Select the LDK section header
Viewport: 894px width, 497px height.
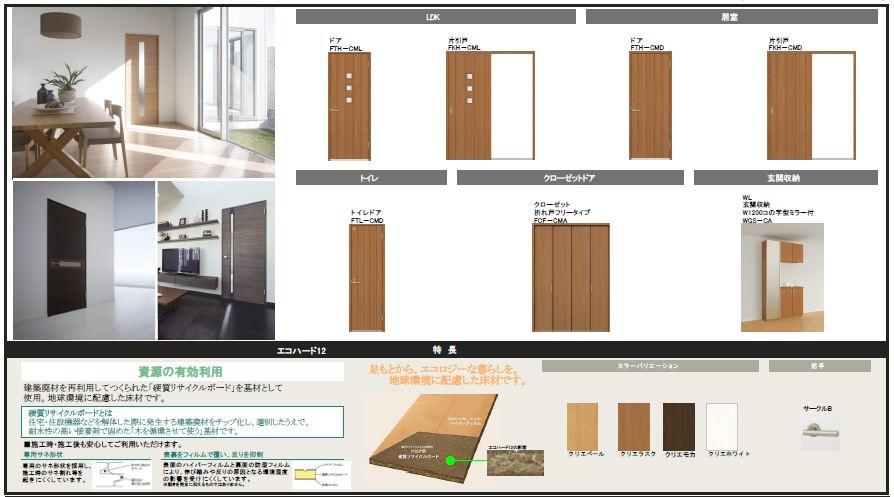point(436,17)
